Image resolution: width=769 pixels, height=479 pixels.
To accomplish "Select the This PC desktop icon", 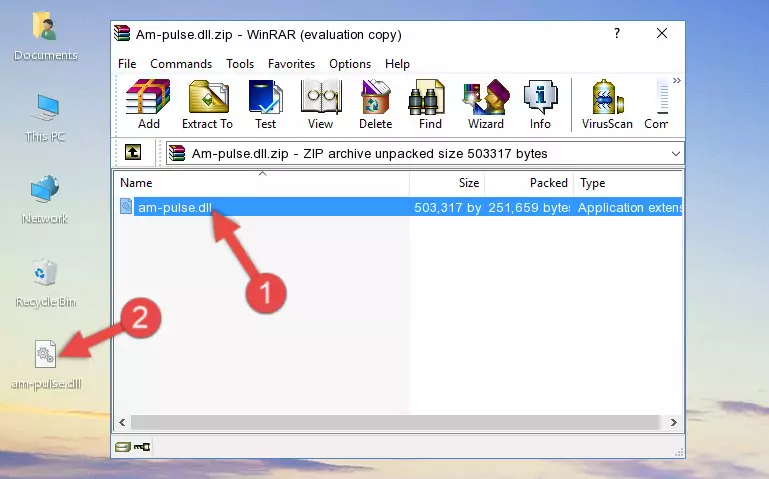I will coord(45,118).
